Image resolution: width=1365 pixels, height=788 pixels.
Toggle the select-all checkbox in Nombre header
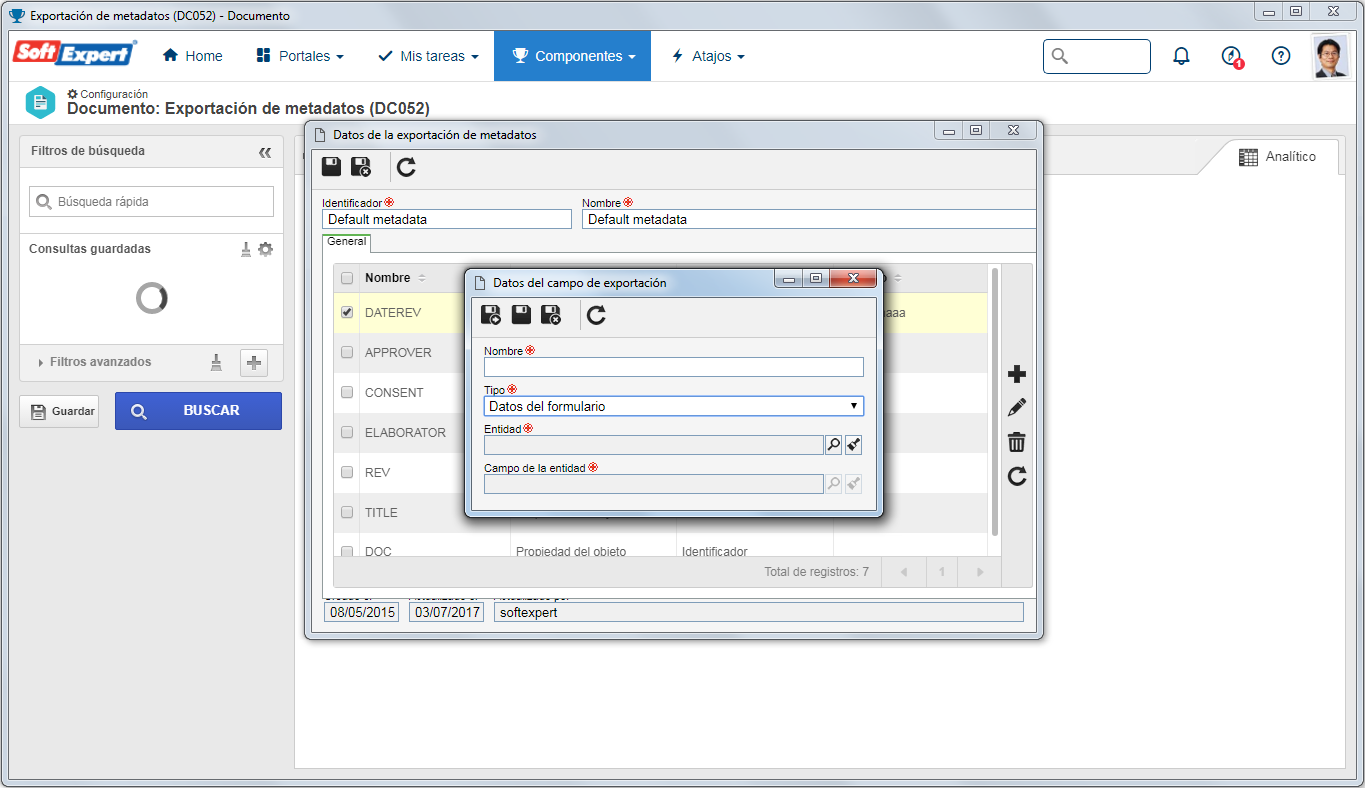(x=347, y=278)
